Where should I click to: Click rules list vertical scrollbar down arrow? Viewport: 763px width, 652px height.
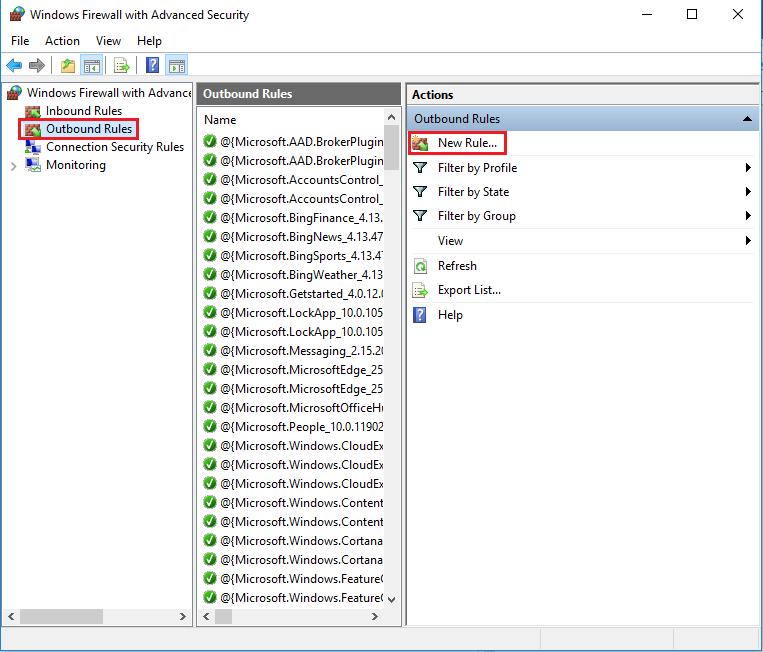(391, 599)
